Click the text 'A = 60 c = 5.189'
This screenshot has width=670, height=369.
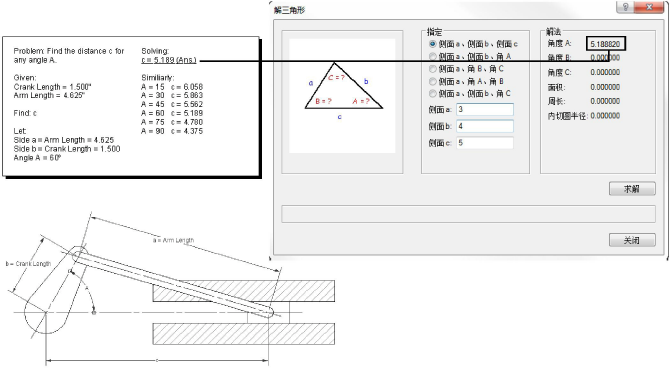pyautogui.click(x=172, y=113)
